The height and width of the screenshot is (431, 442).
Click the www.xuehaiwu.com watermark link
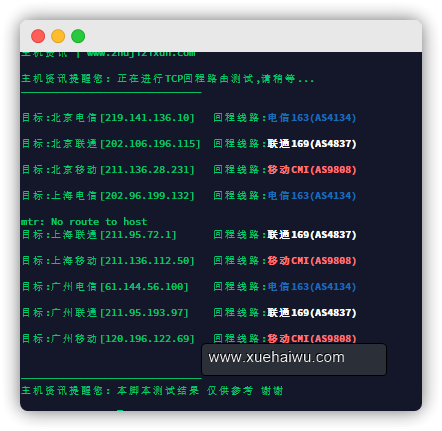276,358
